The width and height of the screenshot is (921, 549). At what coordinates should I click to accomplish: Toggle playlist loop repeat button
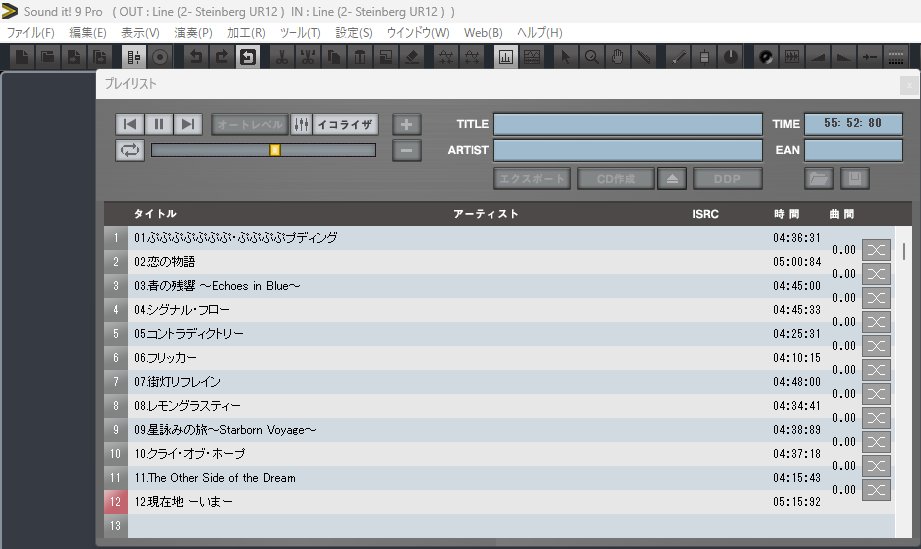[x=130, y=150]
